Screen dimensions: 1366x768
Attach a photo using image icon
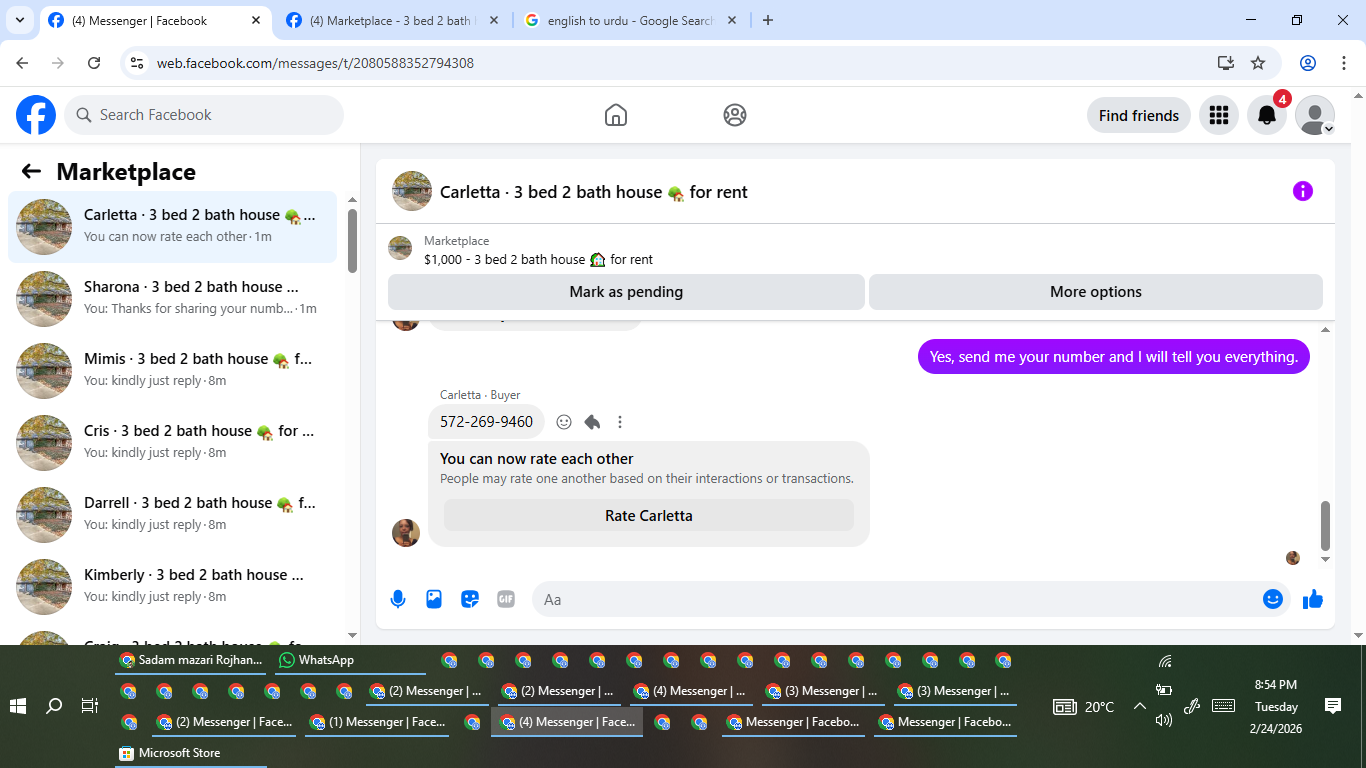point(434,599)
